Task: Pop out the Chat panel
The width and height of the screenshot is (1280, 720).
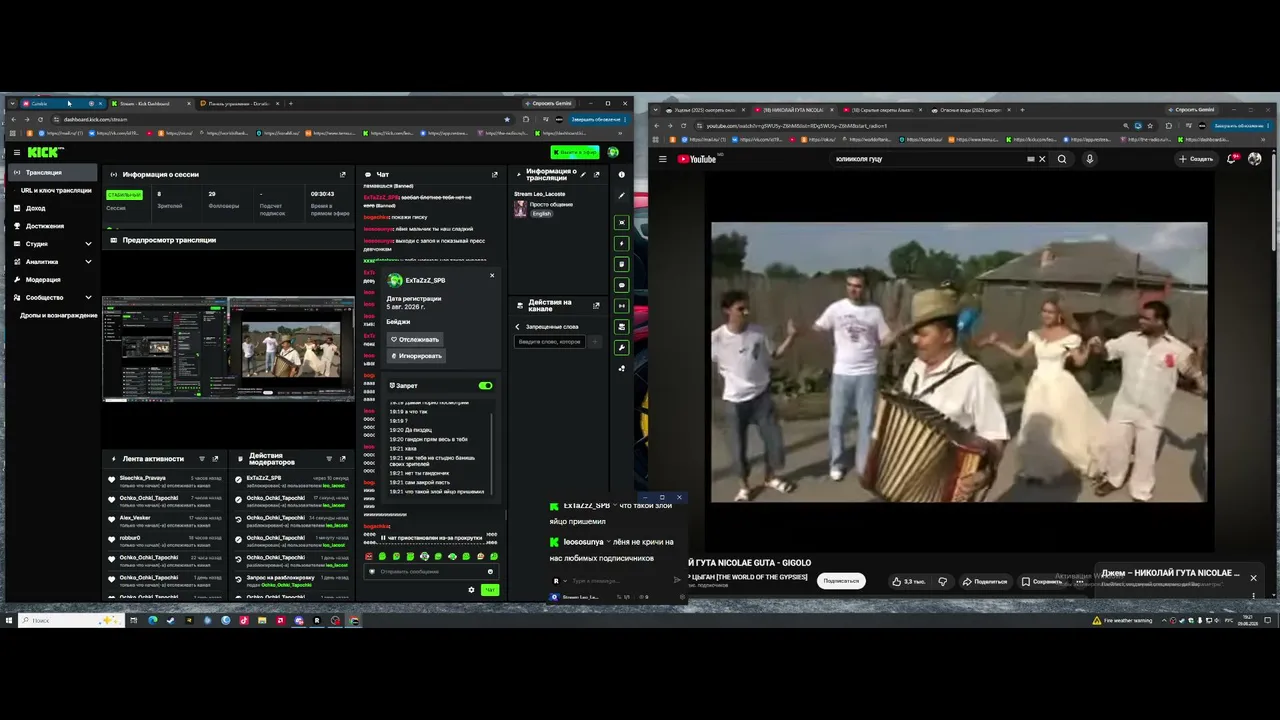Action: (x=494, y=175)
